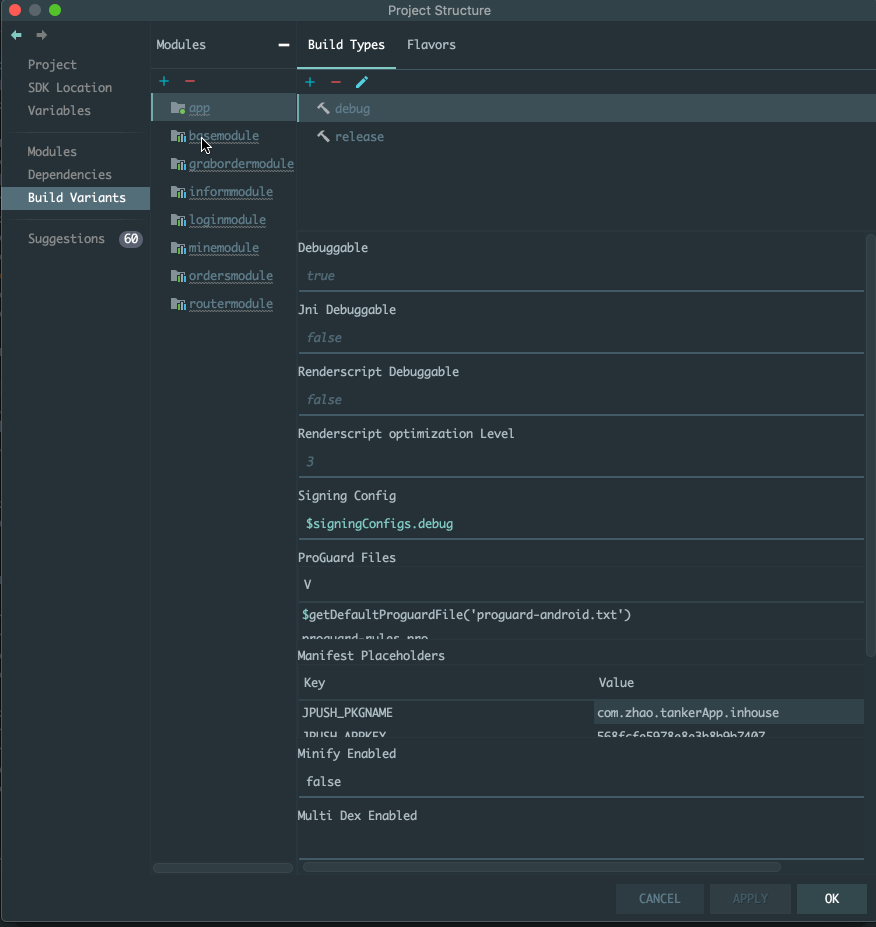The width and height of the screenshot is (876, 927).
Task: Click the informmodule library icon
Action: pos(178,192)
